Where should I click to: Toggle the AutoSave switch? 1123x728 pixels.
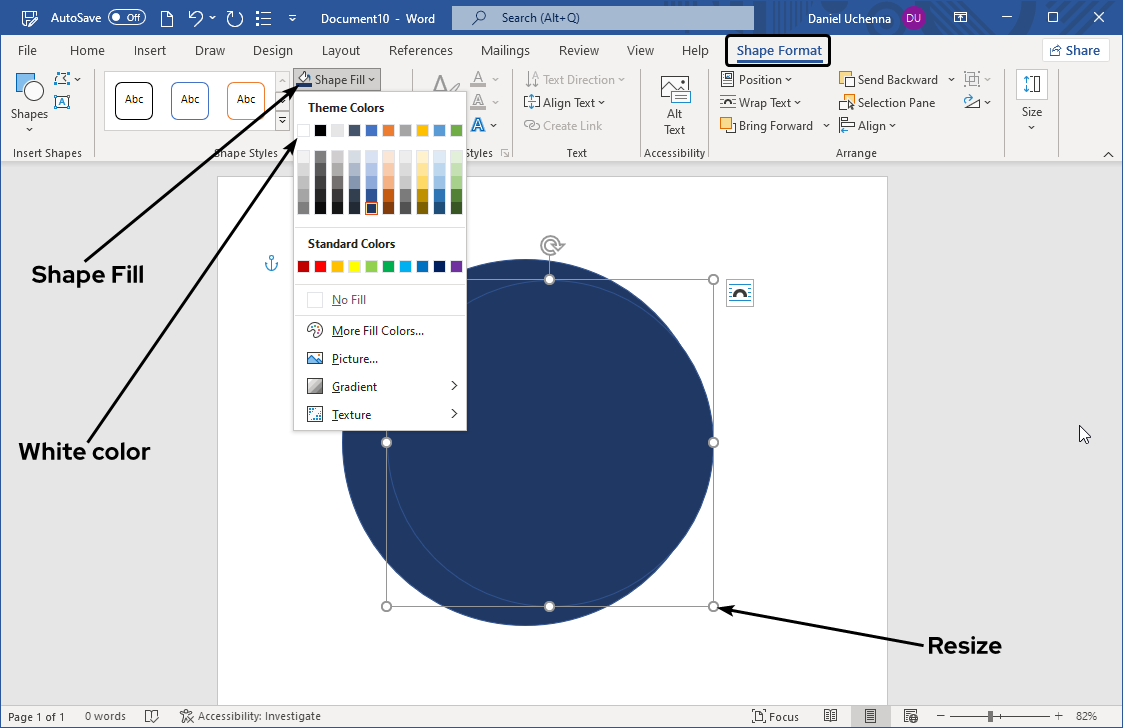(x=126, y=18)
